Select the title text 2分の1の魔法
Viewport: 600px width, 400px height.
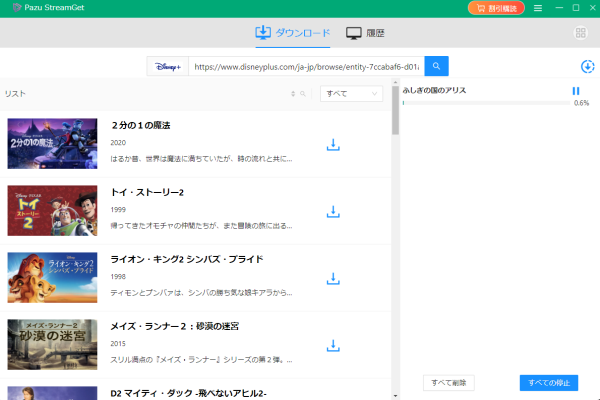click(x=140, y=125)
